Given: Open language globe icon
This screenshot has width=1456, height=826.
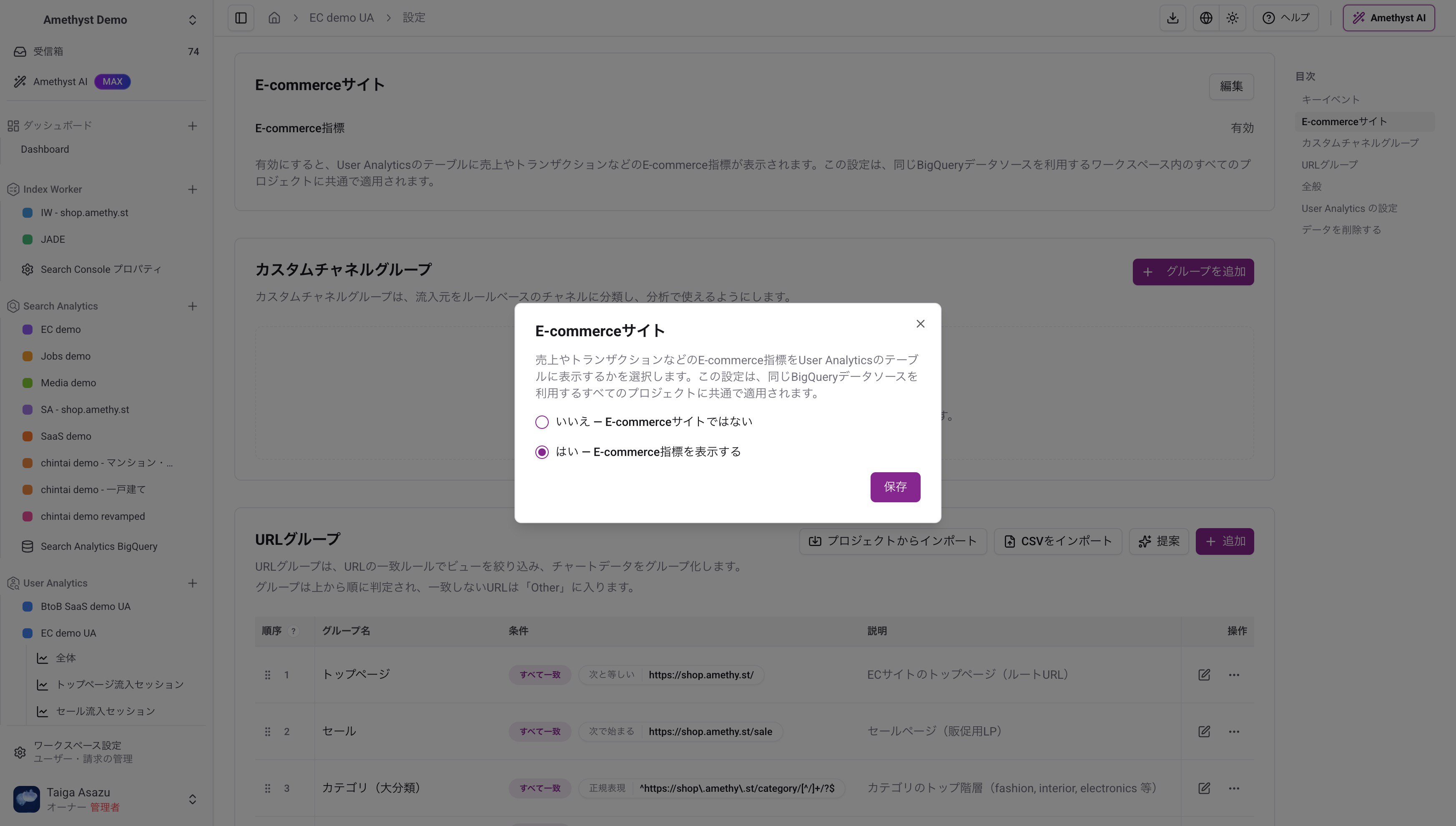Looking at the screenshot, I should [x=1206, y=18].
